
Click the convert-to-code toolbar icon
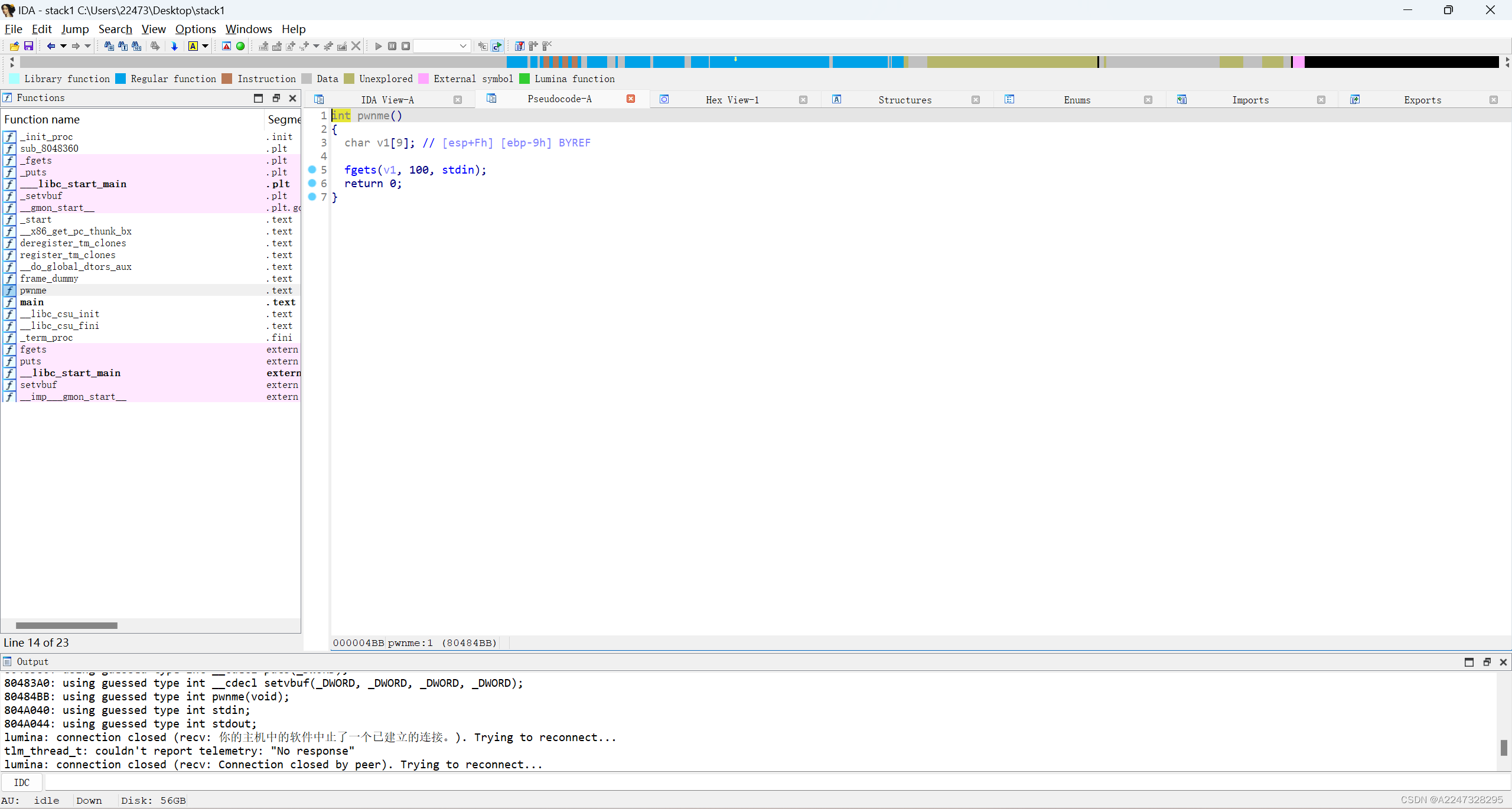263,46
